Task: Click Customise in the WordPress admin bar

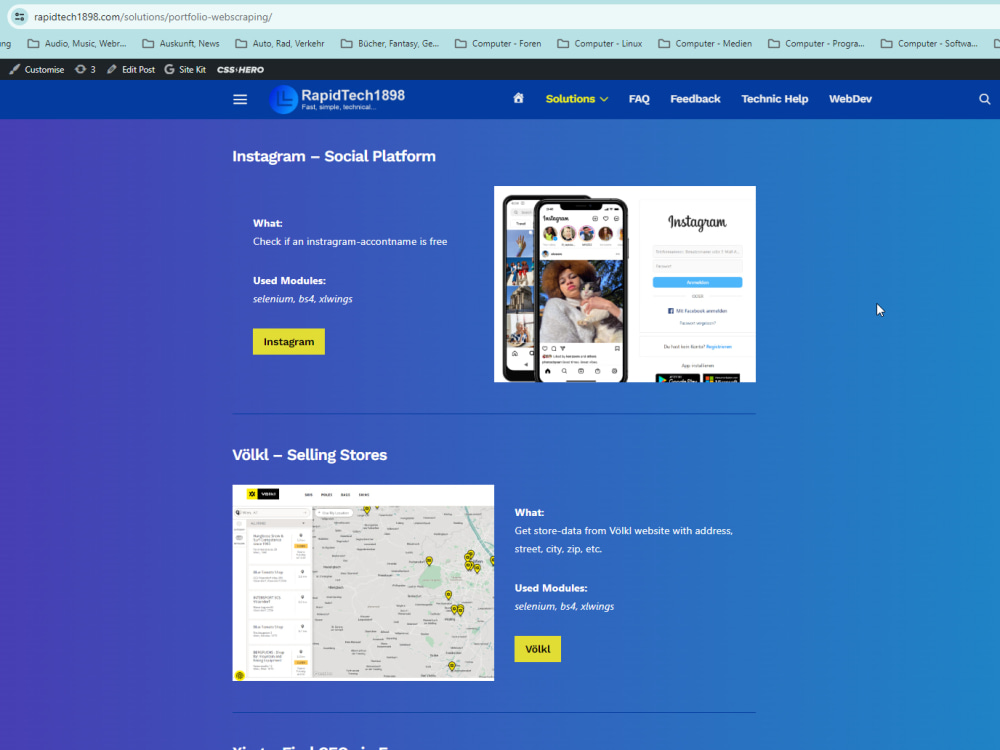Action: click(37, 70)
